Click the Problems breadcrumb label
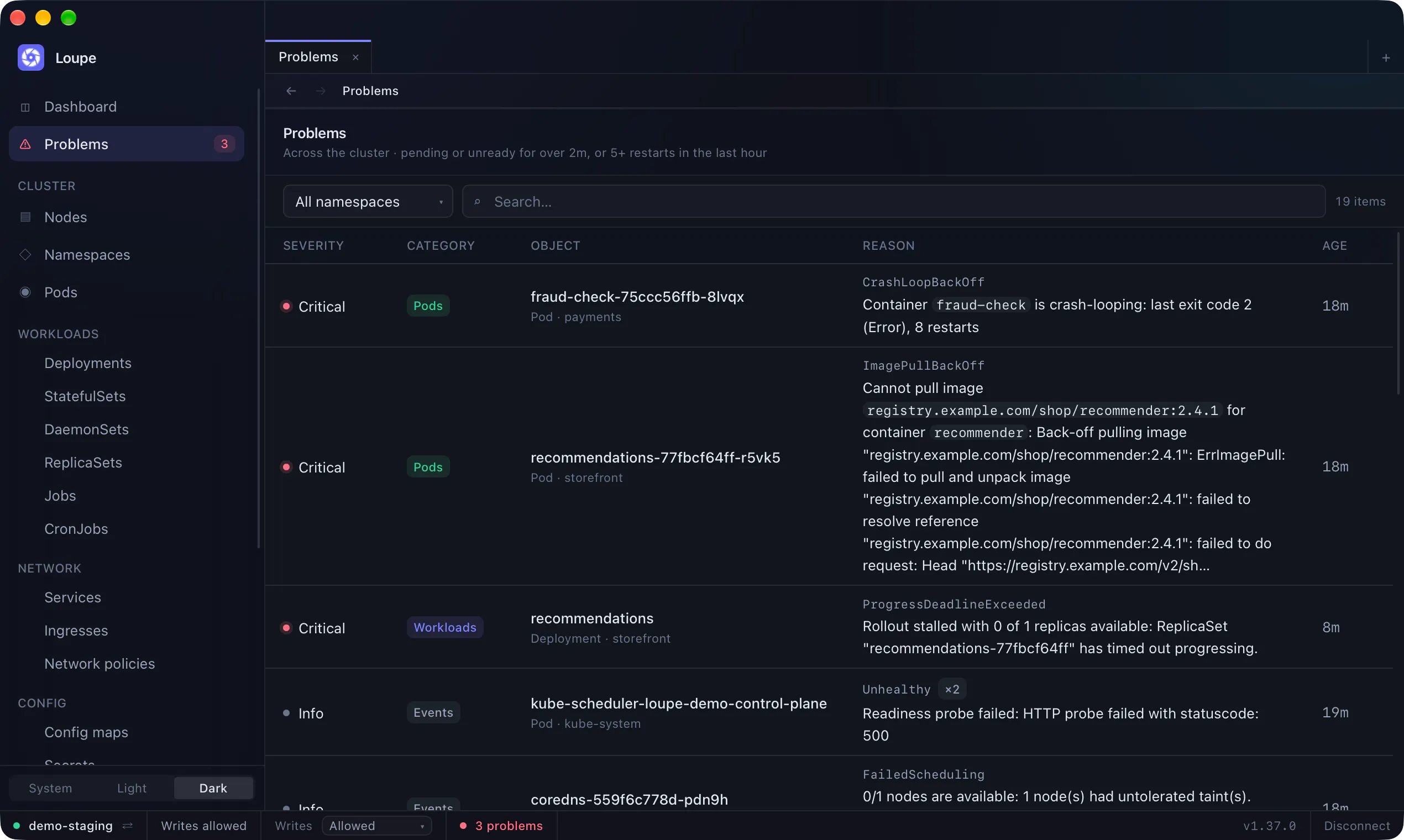This screenshot has height=840, width=1404. 370,91
